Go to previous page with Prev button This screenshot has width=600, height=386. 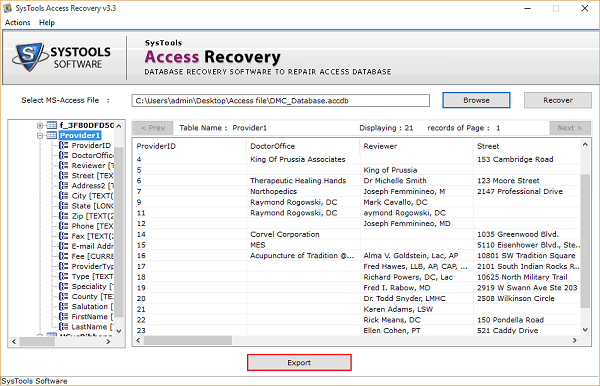(153, 128)
